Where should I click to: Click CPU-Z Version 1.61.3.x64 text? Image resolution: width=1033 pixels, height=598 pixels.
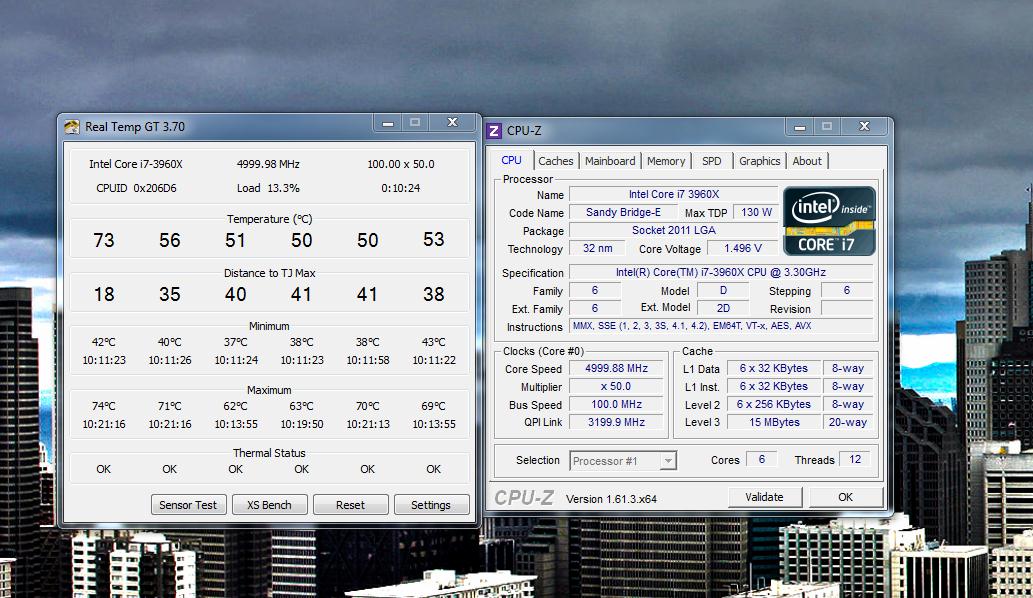[611, 499]
